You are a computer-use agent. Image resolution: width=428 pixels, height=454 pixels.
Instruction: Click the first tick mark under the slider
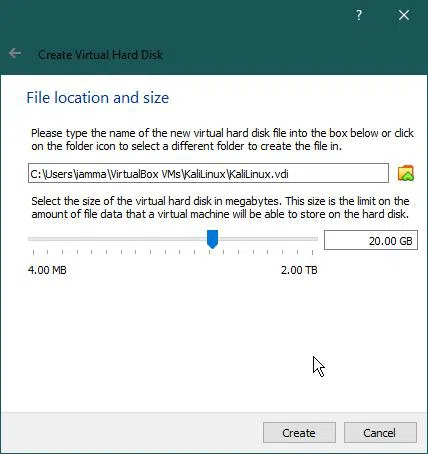click(x=33, y=252)
